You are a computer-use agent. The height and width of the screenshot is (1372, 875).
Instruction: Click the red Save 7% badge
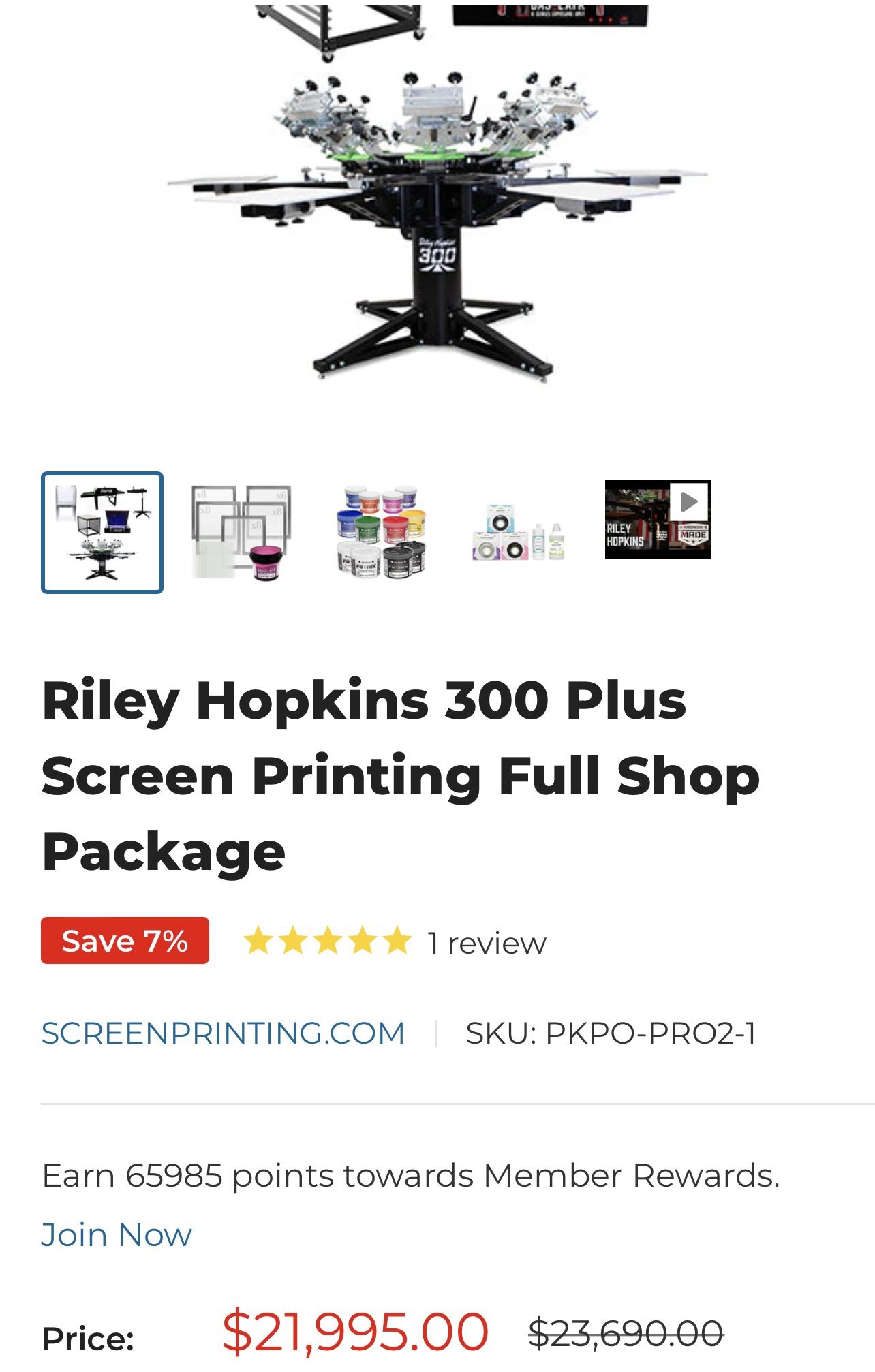(x=125, y=941)
